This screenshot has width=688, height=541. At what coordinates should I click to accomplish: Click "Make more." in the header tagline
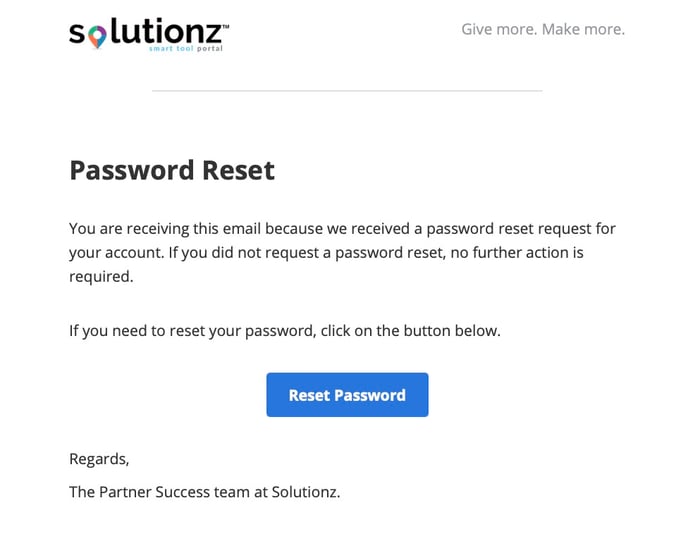(583, 29)
